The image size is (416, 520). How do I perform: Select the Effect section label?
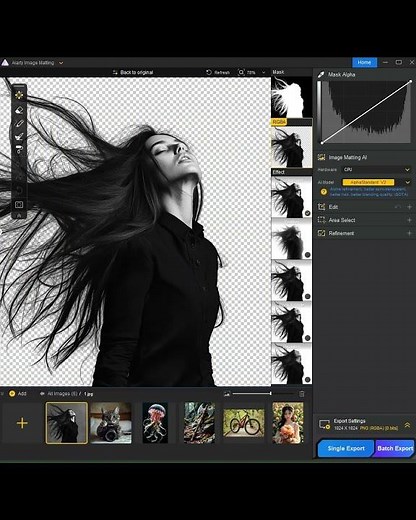[x=279, y=172]
